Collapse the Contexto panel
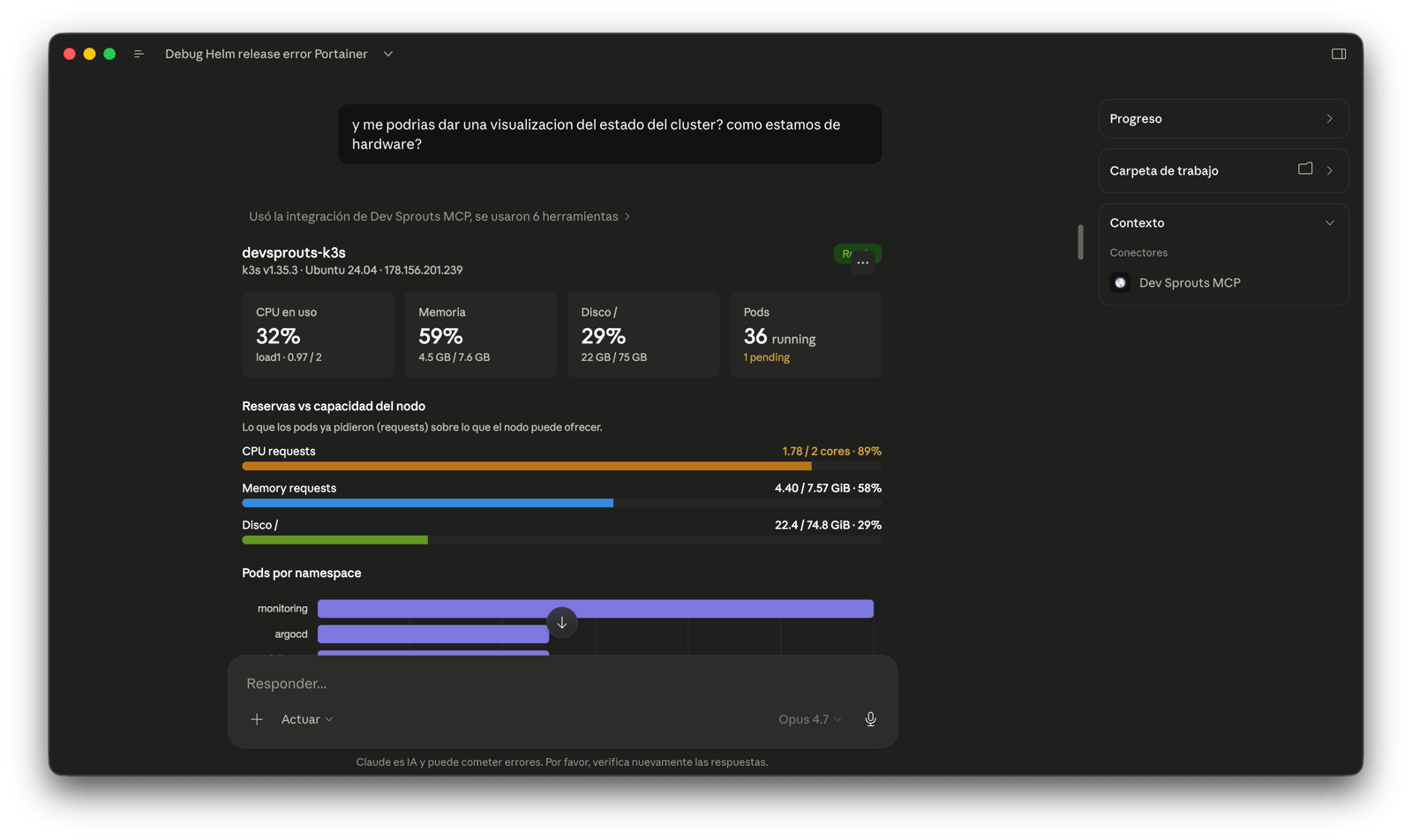The width and height of the screenshot is (1412, 840). click(1329, 222)
